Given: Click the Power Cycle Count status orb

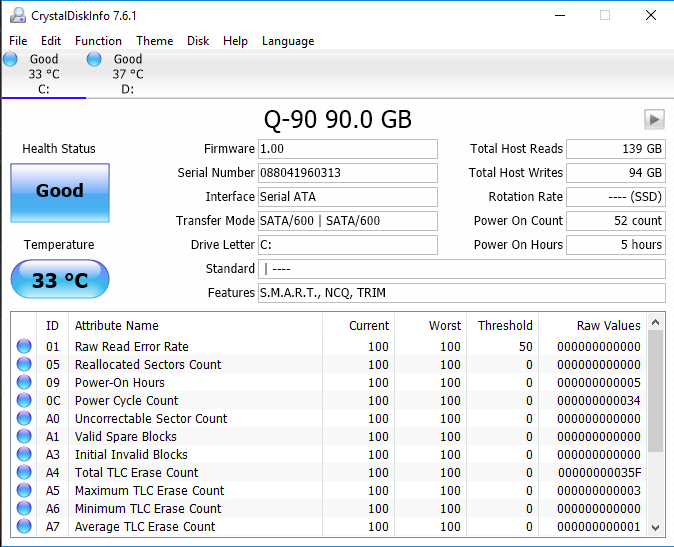Looking at the screenshot, I should pos(24,401).
